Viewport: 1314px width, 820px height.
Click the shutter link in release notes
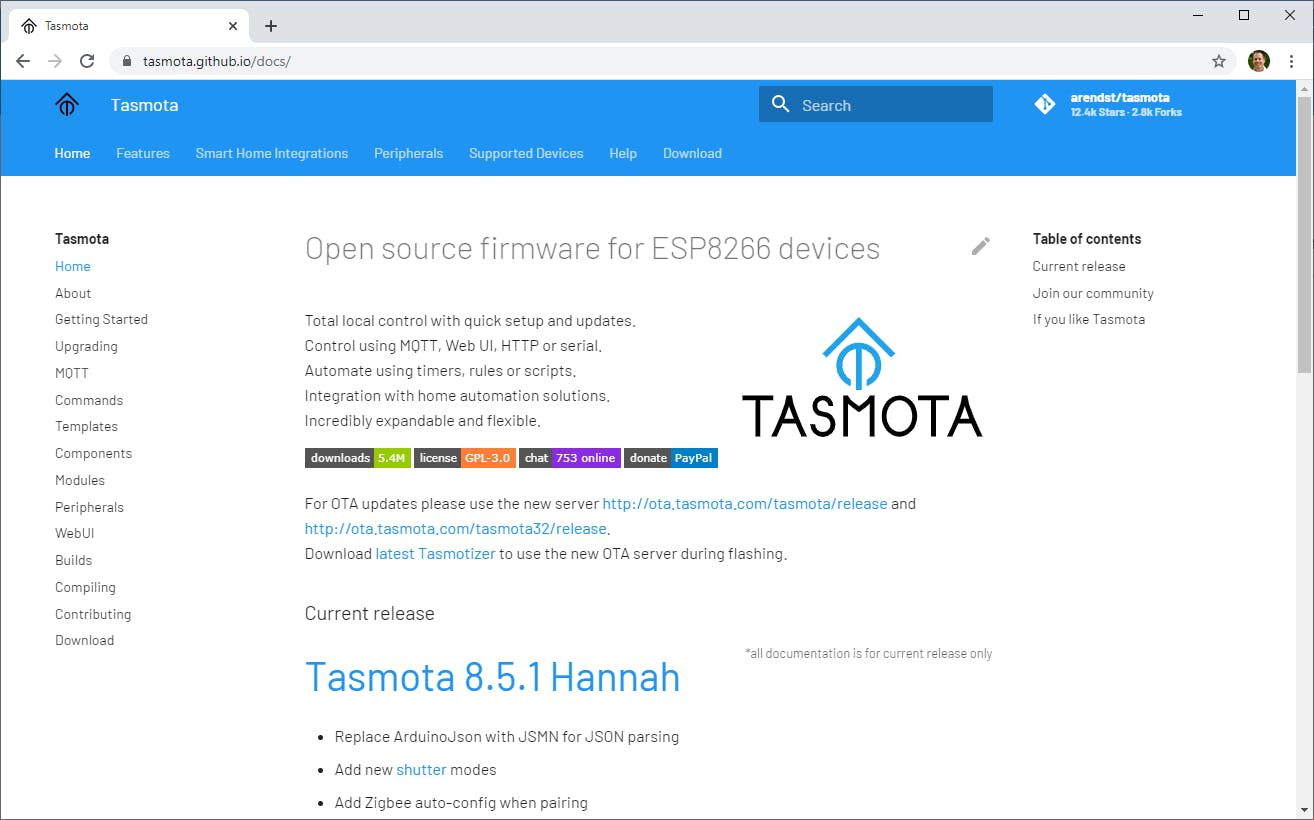pos(421,769)
